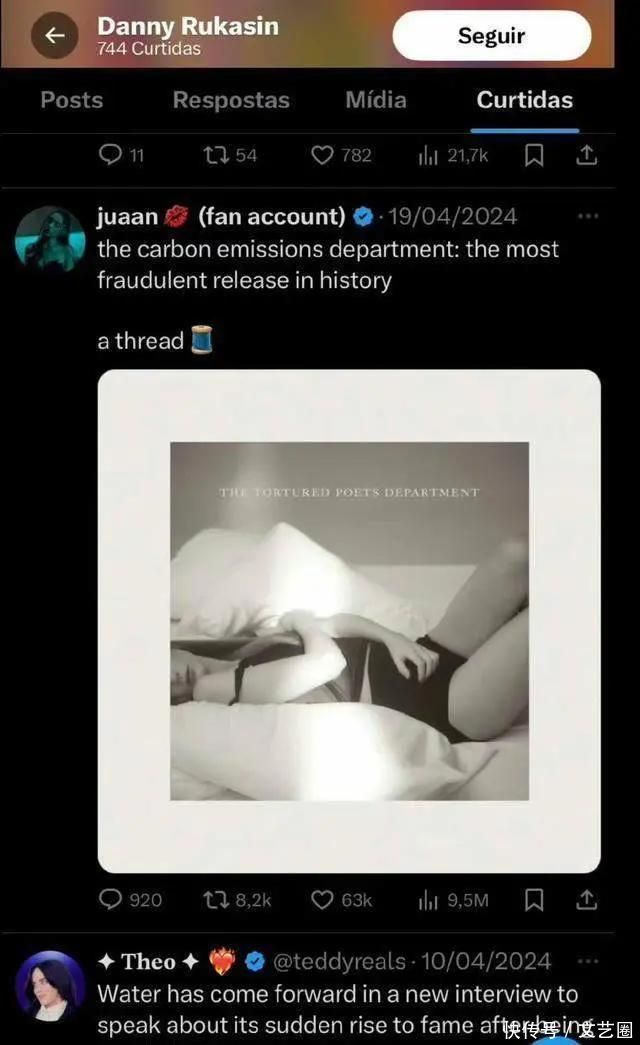Open juaan fan account profile picture
640x1045 pixels.
50,238
